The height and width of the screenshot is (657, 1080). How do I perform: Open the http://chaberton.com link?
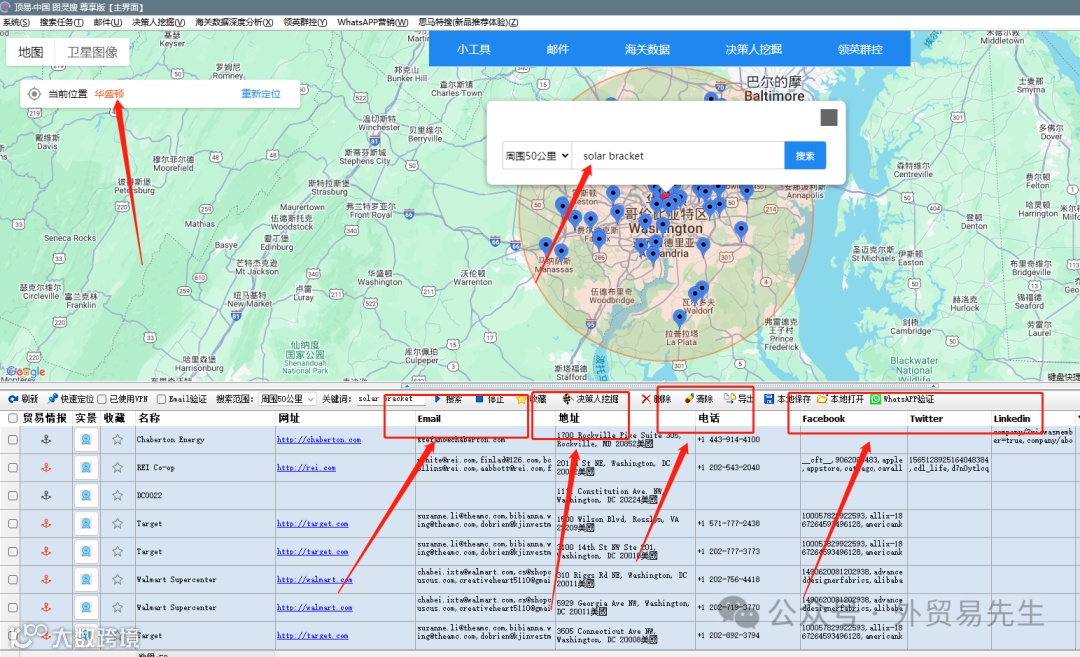click(x=318, y=439)
